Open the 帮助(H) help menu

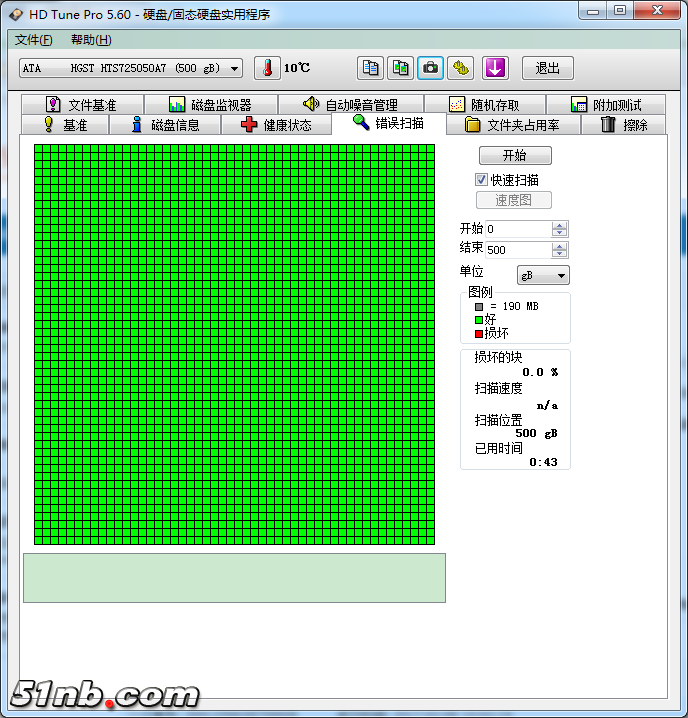(x=91, y=40)
